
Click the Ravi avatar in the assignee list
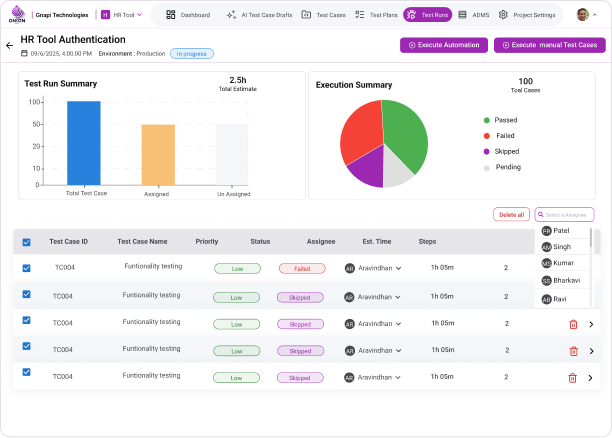[x=546, y=299]
